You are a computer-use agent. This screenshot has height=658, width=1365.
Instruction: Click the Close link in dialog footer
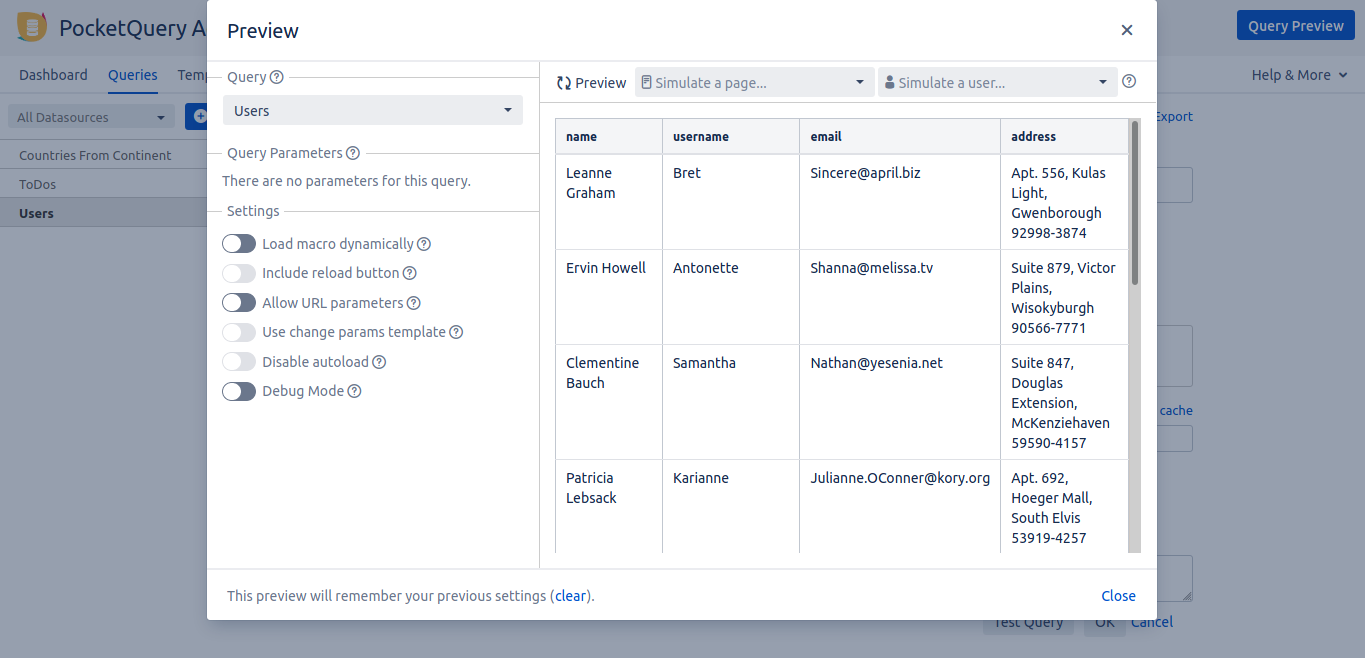(x=1118, y=596)
